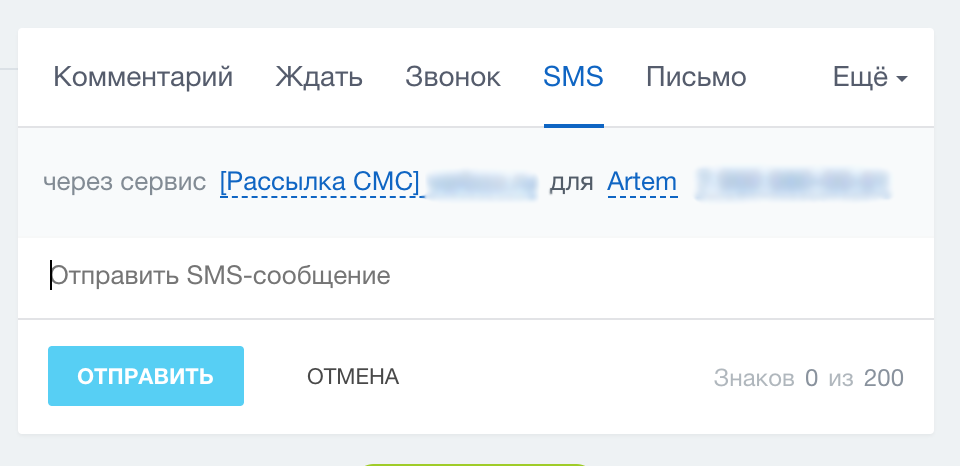Change the [Рассылка СМС] sending service
Viewport: 960px width, 466px height.
coord(322,182)
